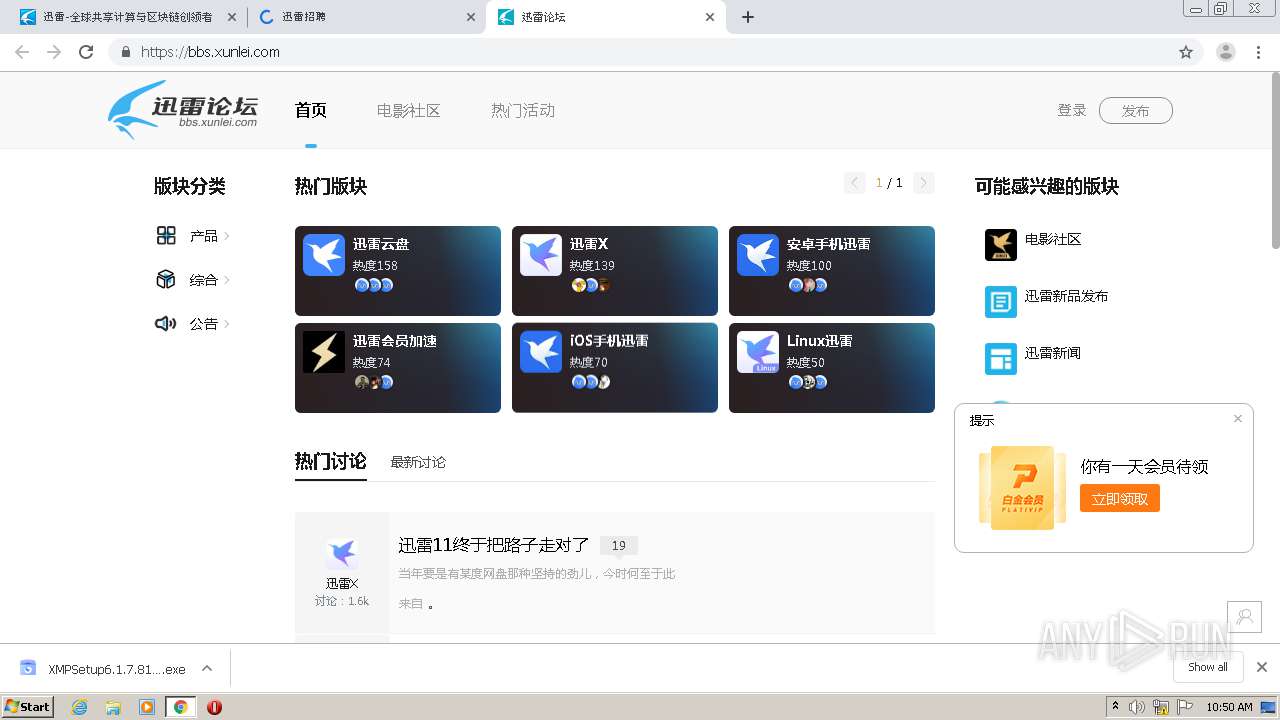
Task: Open the Linux迅雷 board icon
Action: tap(758, 352)
